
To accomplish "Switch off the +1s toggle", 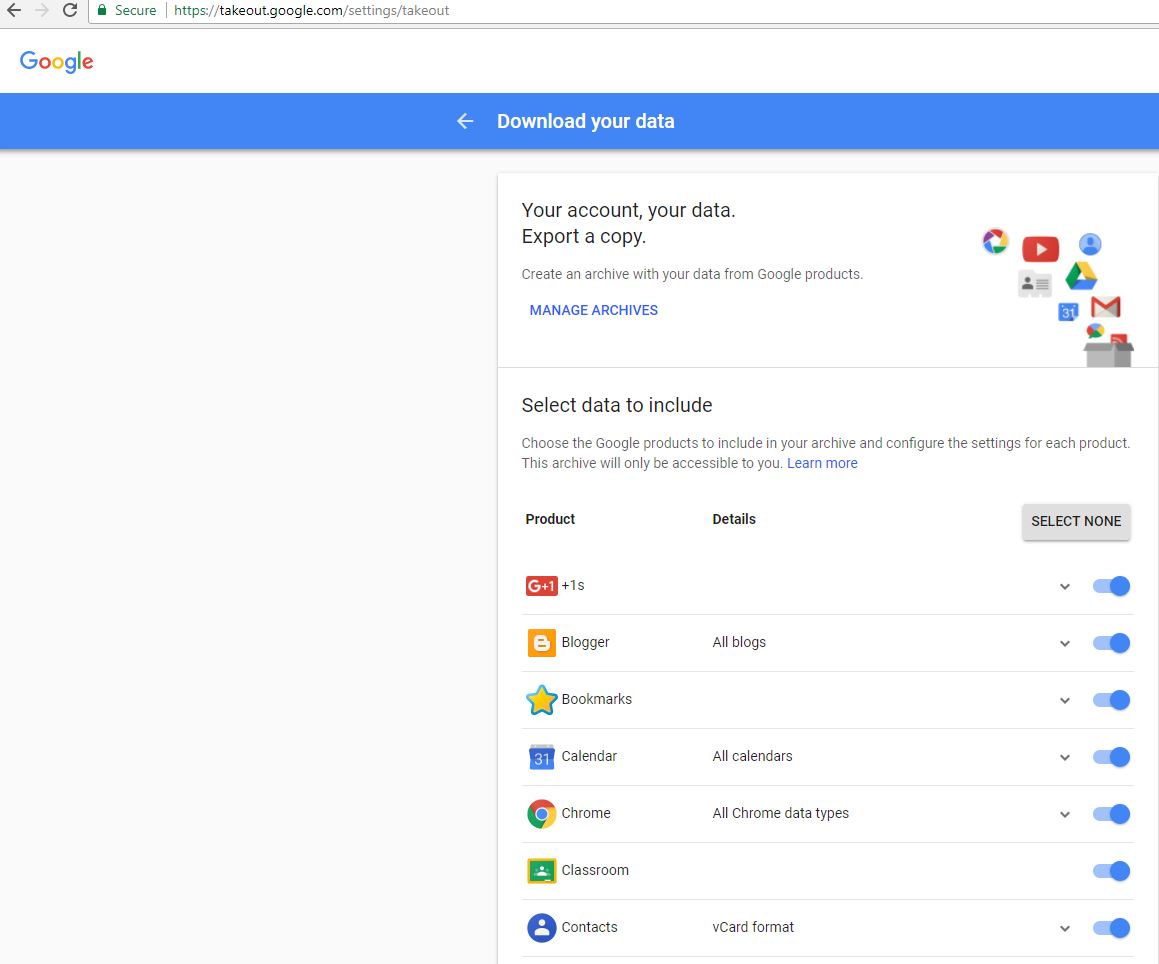I will point(1111,586).
